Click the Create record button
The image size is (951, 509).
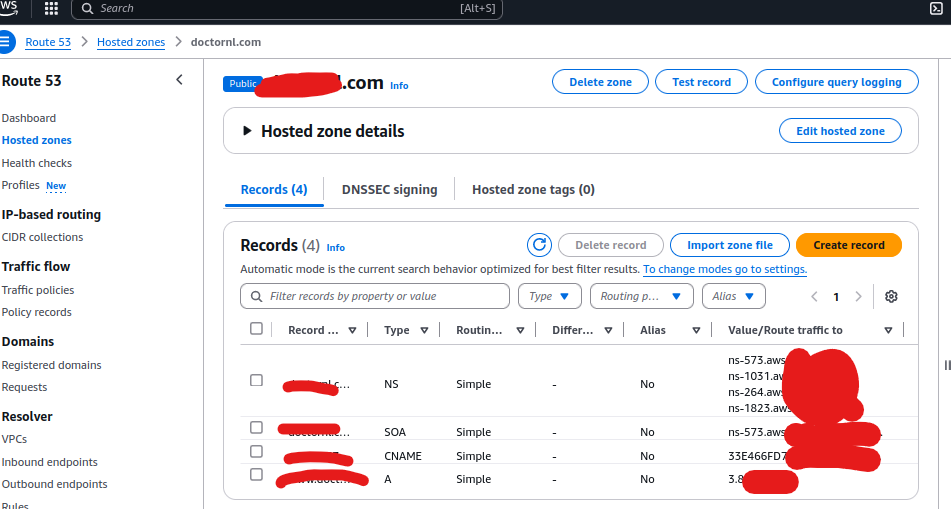(848, 245)
